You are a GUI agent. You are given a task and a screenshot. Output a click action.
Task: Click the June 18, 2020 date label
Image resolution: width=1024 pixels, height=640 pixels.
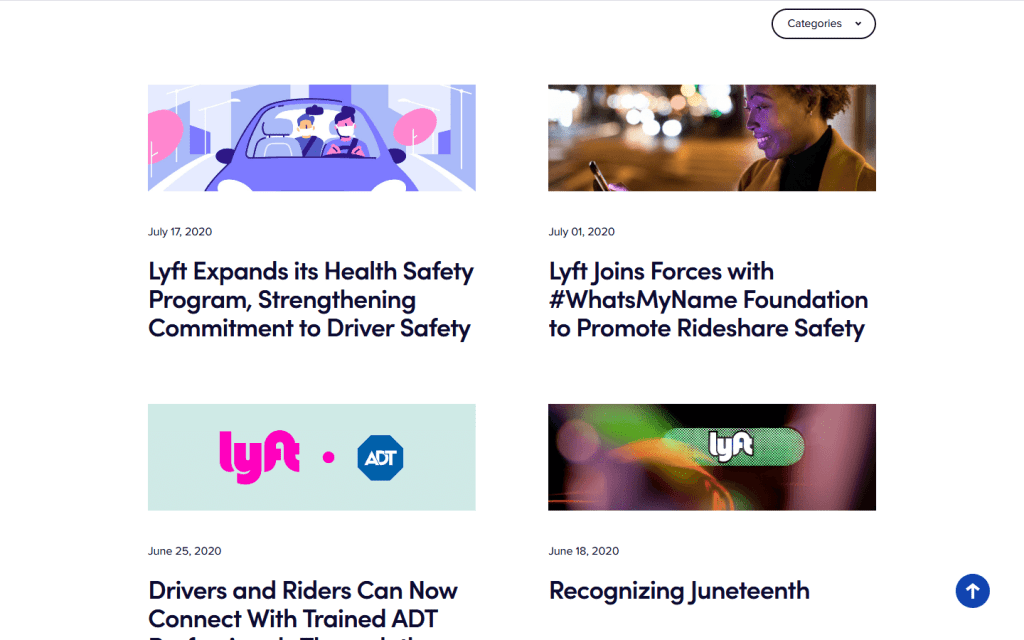pyautogui.click(x=584, y=551)
